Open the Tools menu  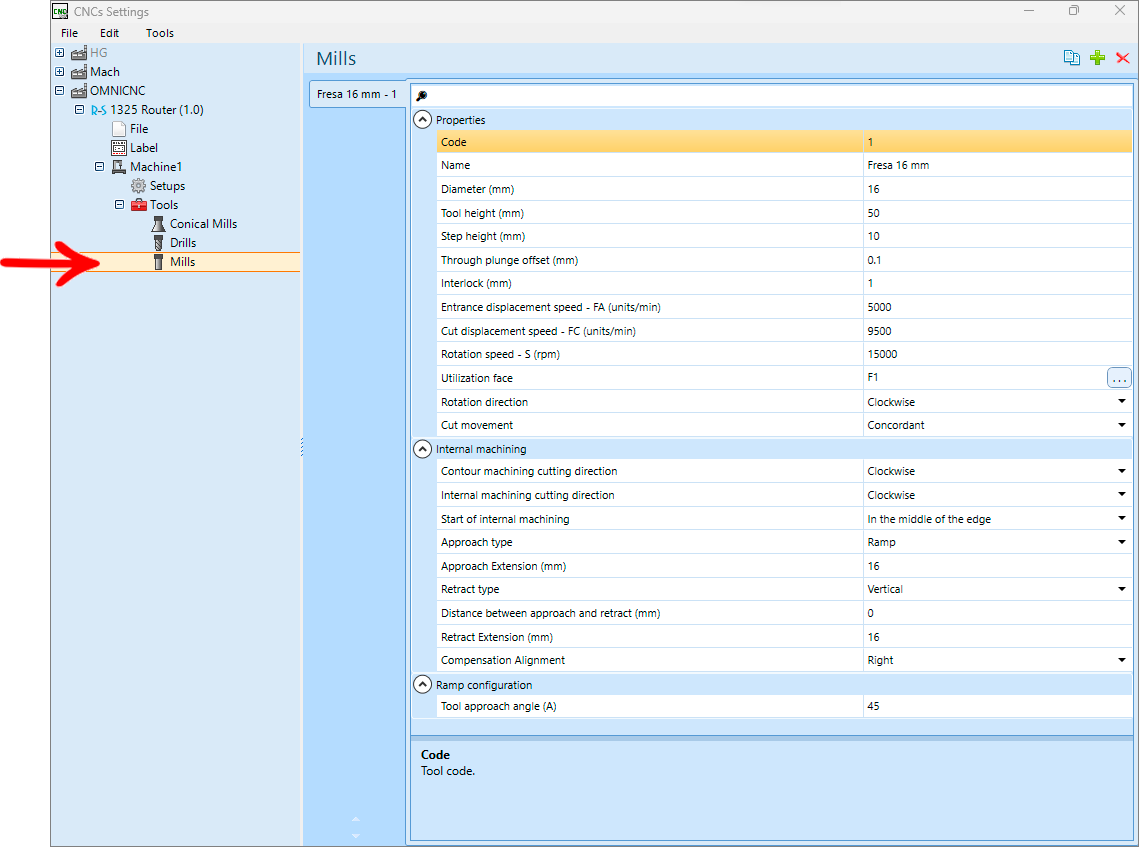pos(160,33)
